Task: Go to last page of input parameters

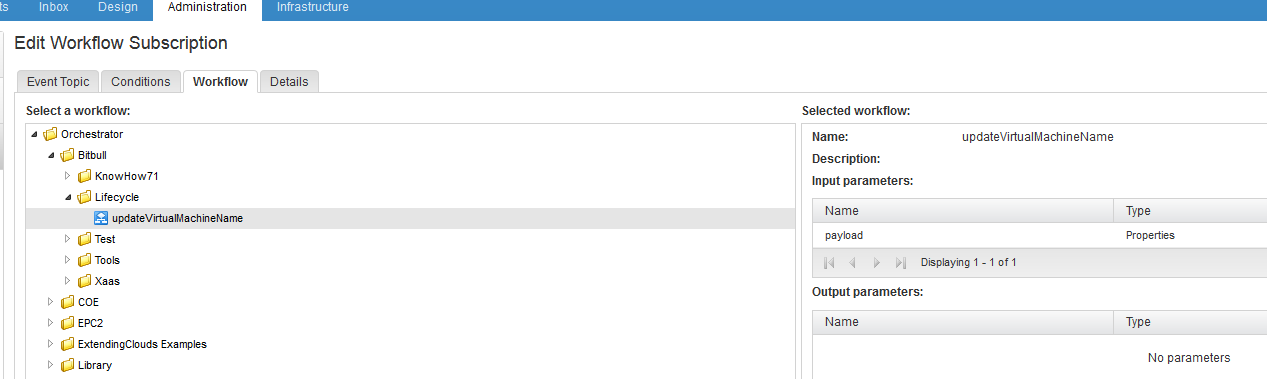Action: click(x=901, y=263)
